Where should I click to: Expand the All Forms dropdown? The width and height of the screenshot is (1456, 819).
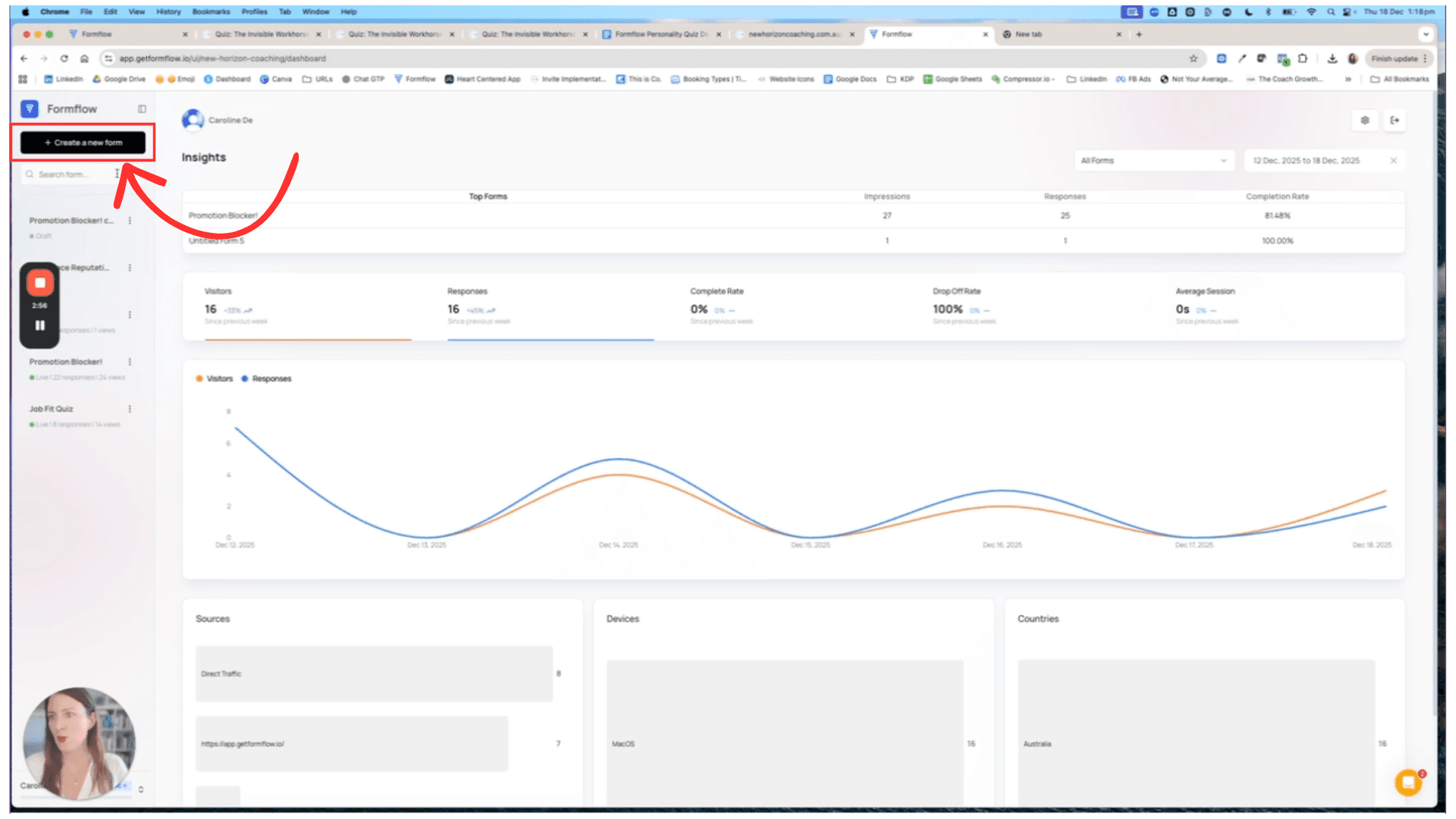(x=1153, y=161)
